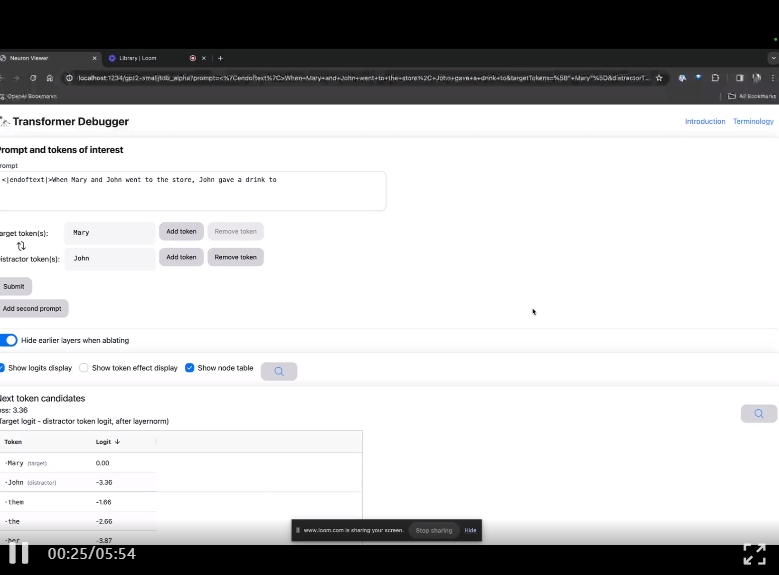Remove token from distractor tokens
The height and width of the screenshot is (575, 779).
[235, 257]
